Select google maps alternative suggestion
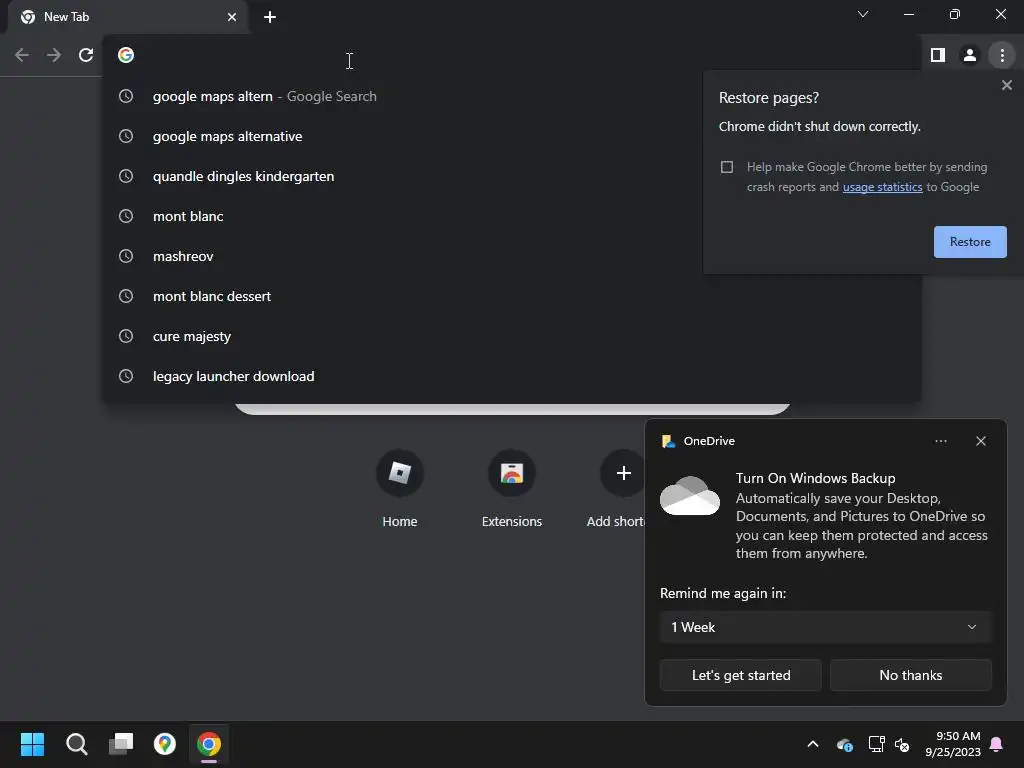The image size is (1024, 768). (x=512, y=136)
